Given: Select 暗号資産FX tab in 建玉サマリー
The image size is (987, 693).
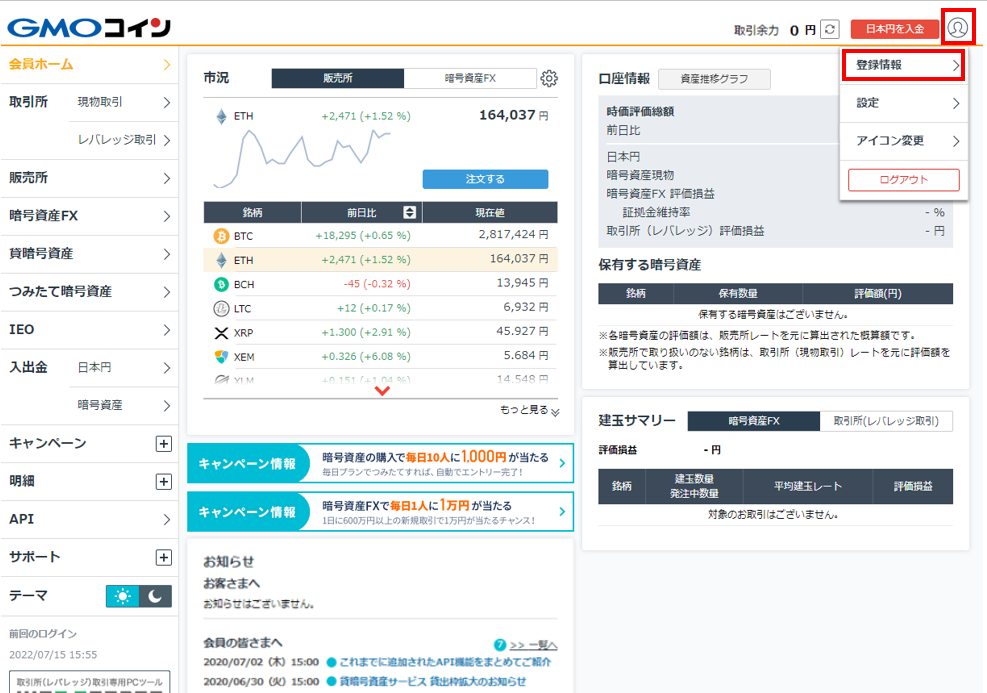Looking at the screenshot, I should pyautogui.click(x=753, y=421).
